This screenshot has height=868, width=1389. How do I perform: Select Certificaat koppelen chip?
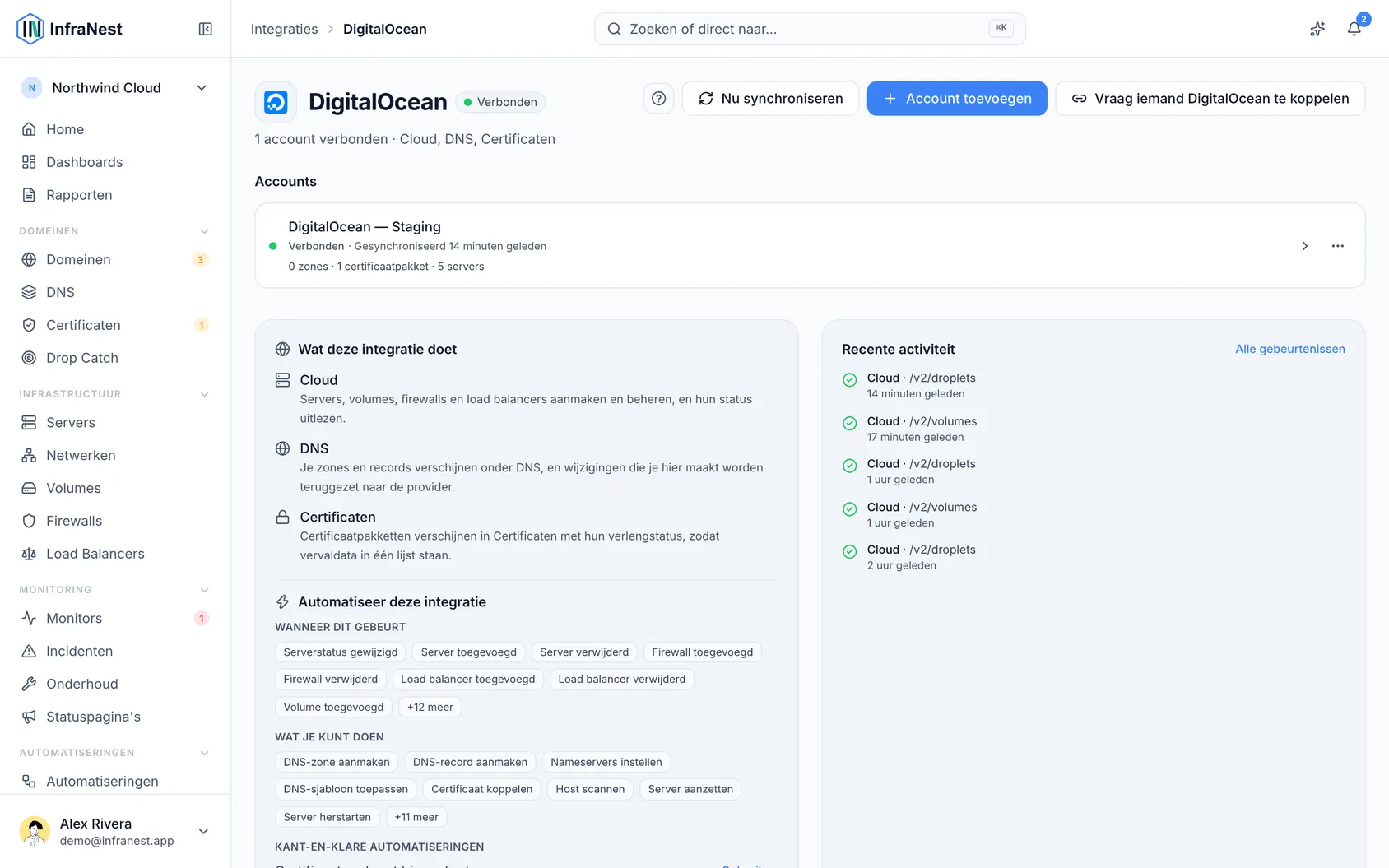482,790
